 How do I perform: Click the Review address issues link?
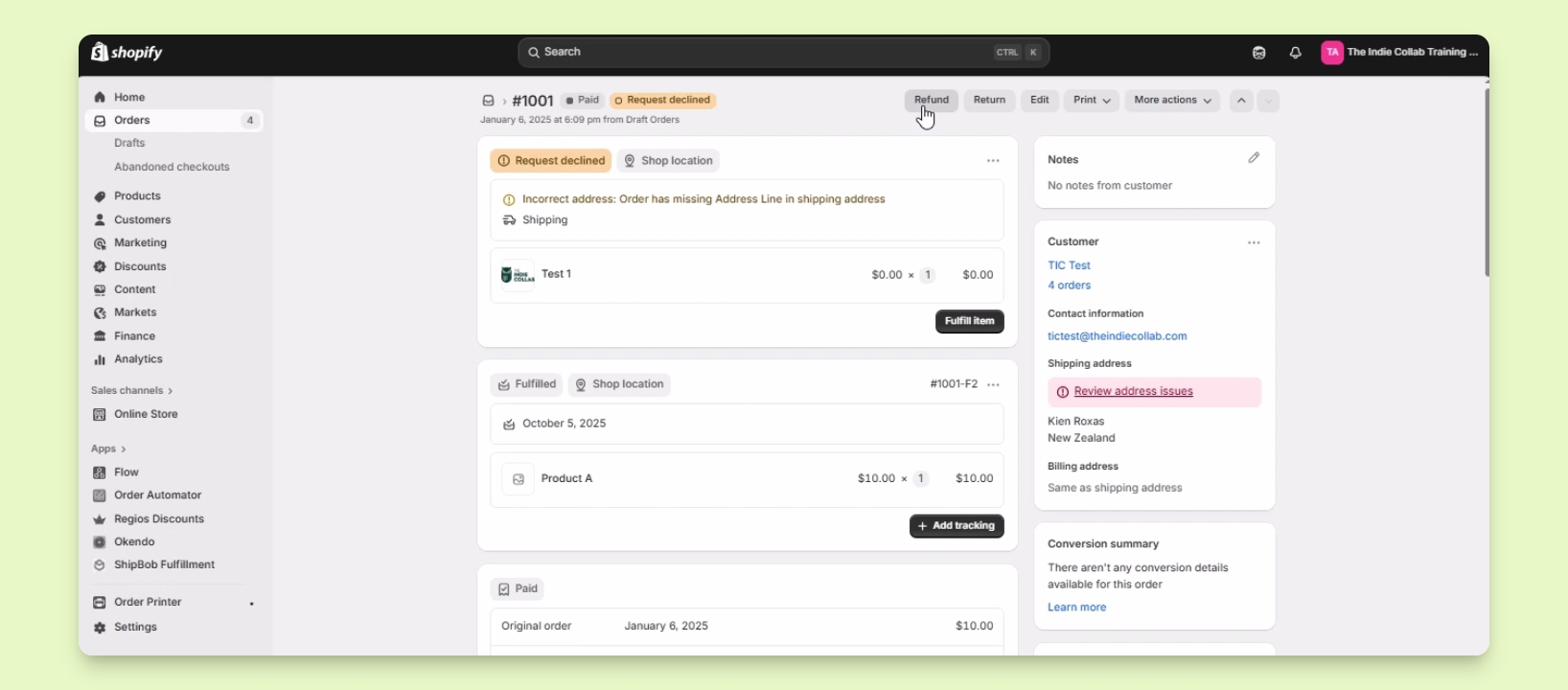pos(1134,392)
